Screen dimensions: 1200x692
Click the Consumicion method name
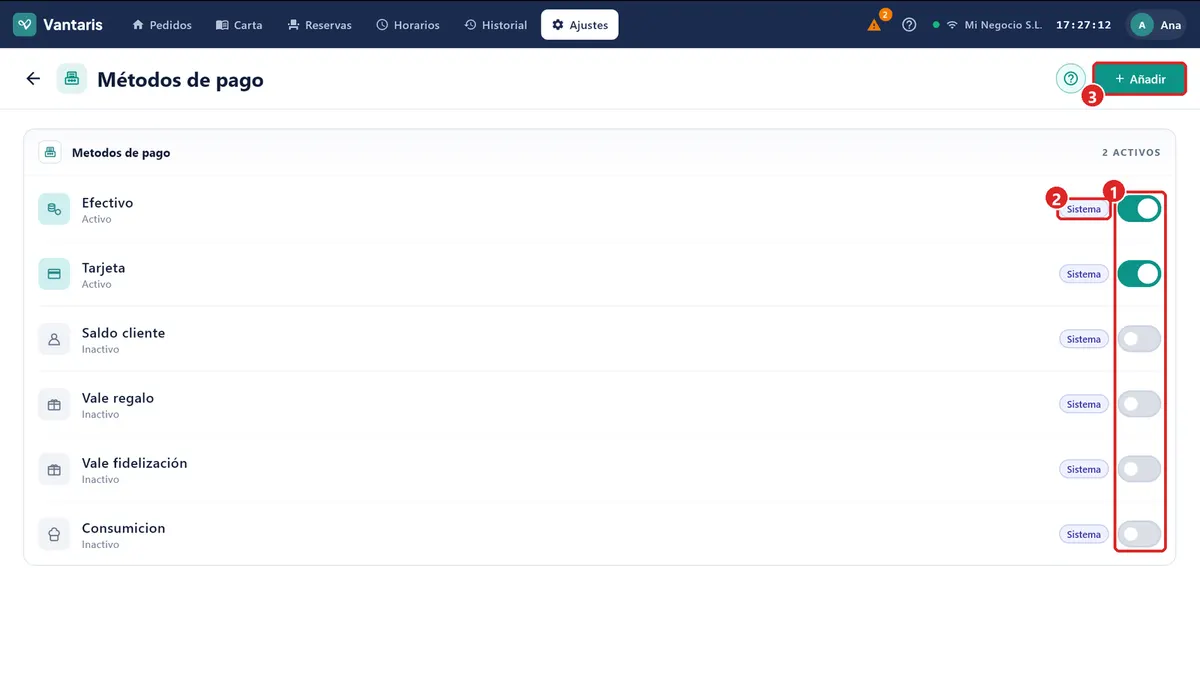coord(123,528)
